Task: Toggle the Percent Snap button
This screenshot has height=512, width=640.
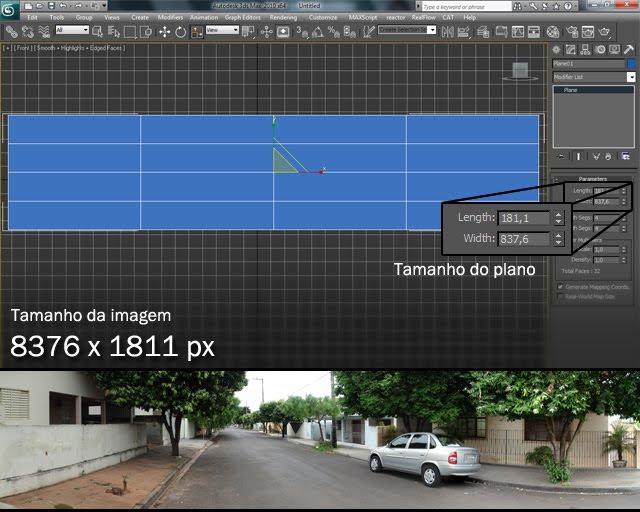Action: (x=333, y=31)
